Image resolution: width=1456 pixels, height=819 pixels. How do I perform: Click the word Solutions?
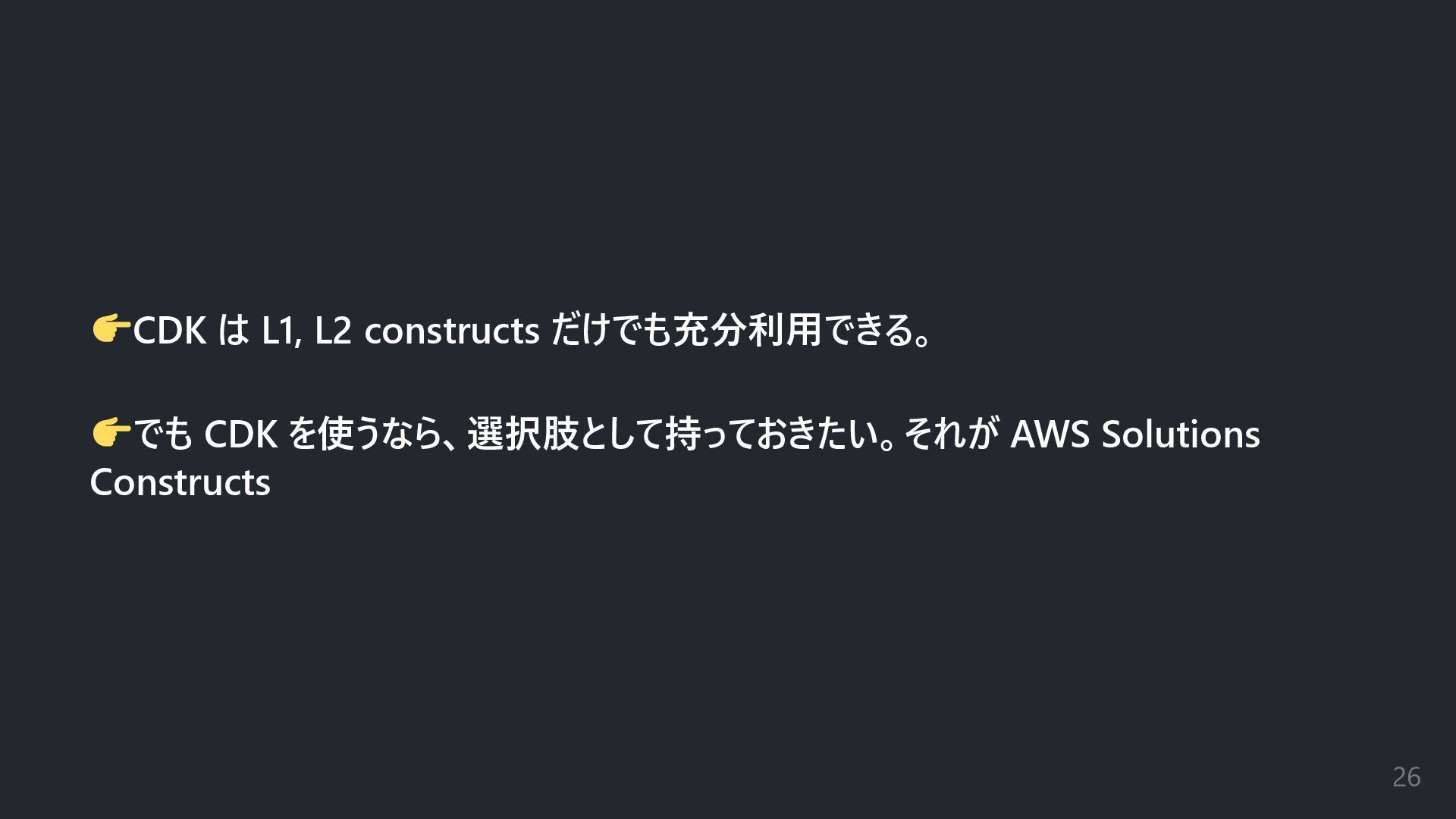1180,435
